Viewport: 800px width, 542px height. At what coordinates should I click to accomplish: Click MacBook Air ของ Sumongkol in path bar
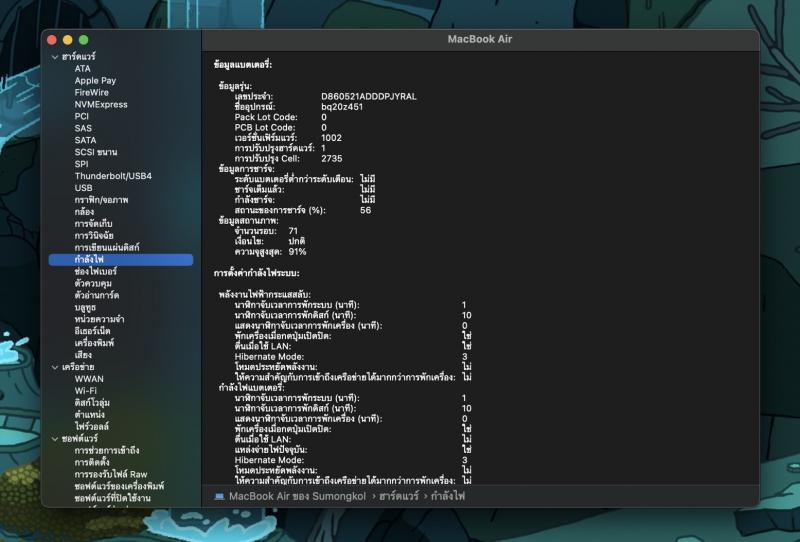296,495
